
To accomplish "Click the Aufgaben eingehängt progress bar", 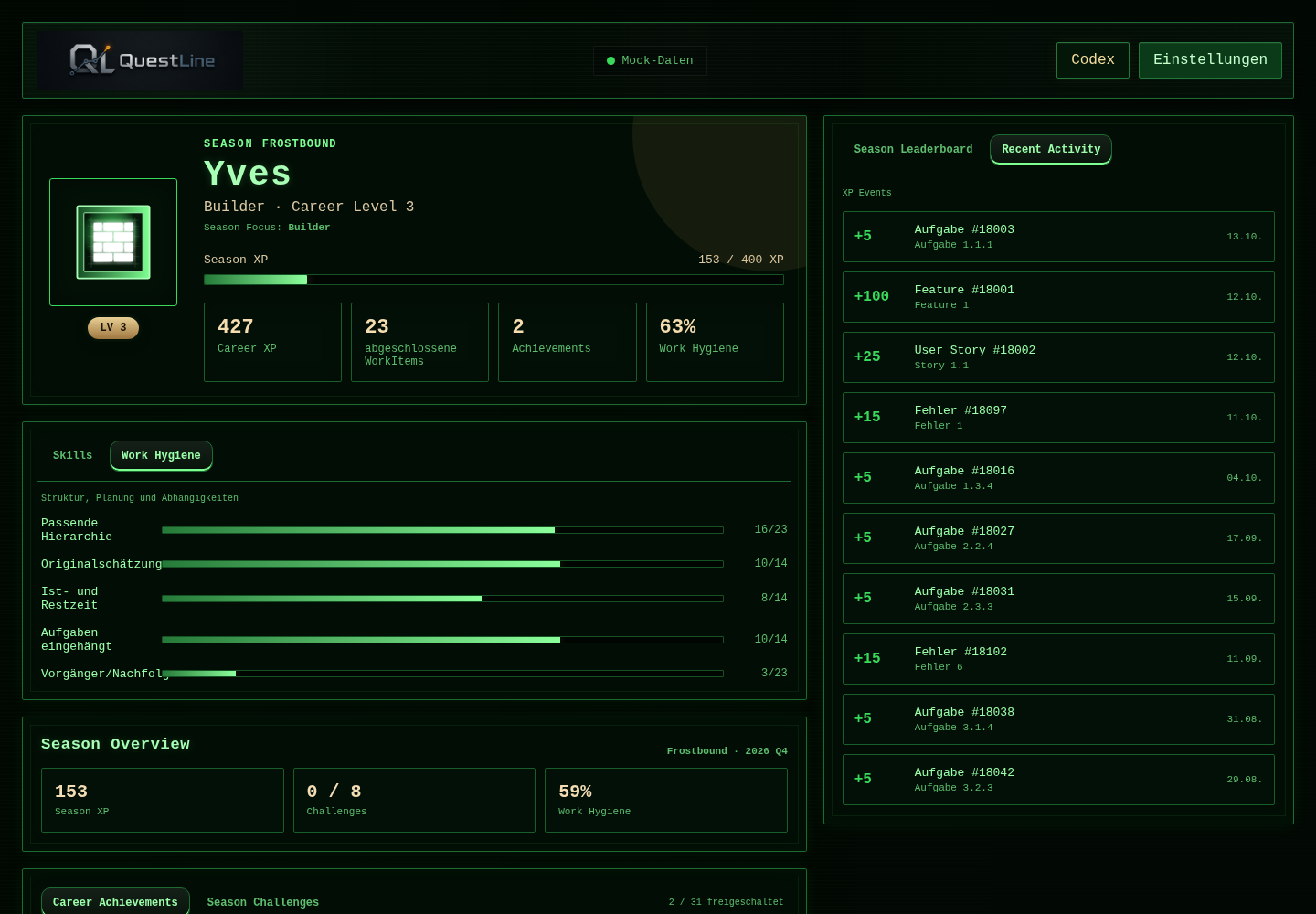I will pos(442,640).
